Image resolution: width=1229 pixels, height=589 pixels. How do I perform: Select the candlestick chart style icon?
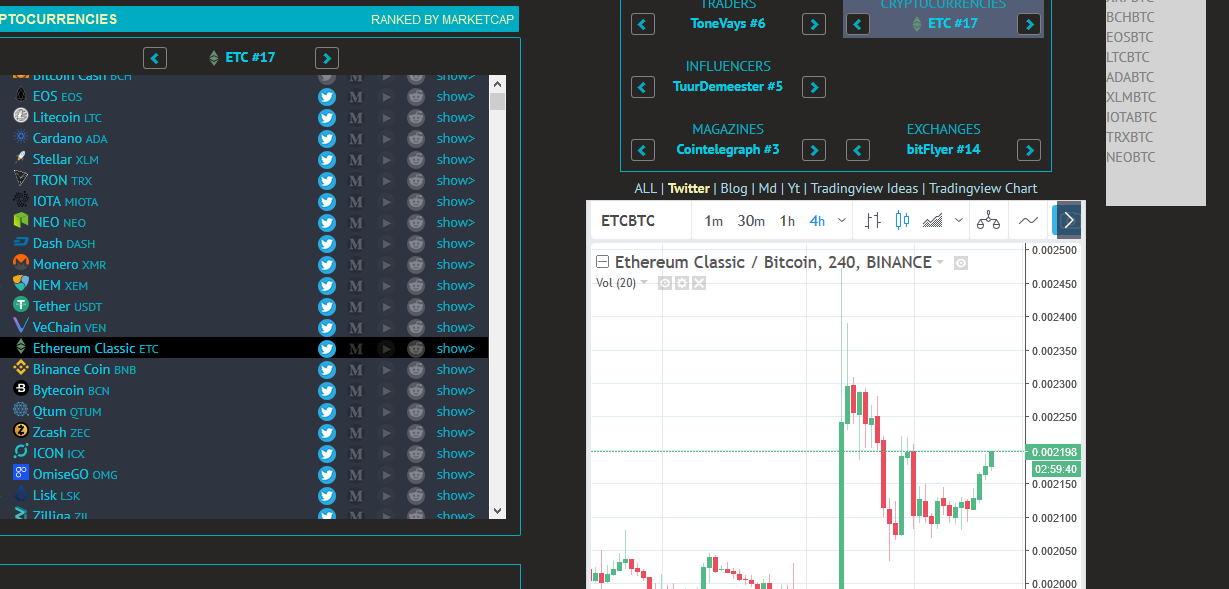(902, 220)
